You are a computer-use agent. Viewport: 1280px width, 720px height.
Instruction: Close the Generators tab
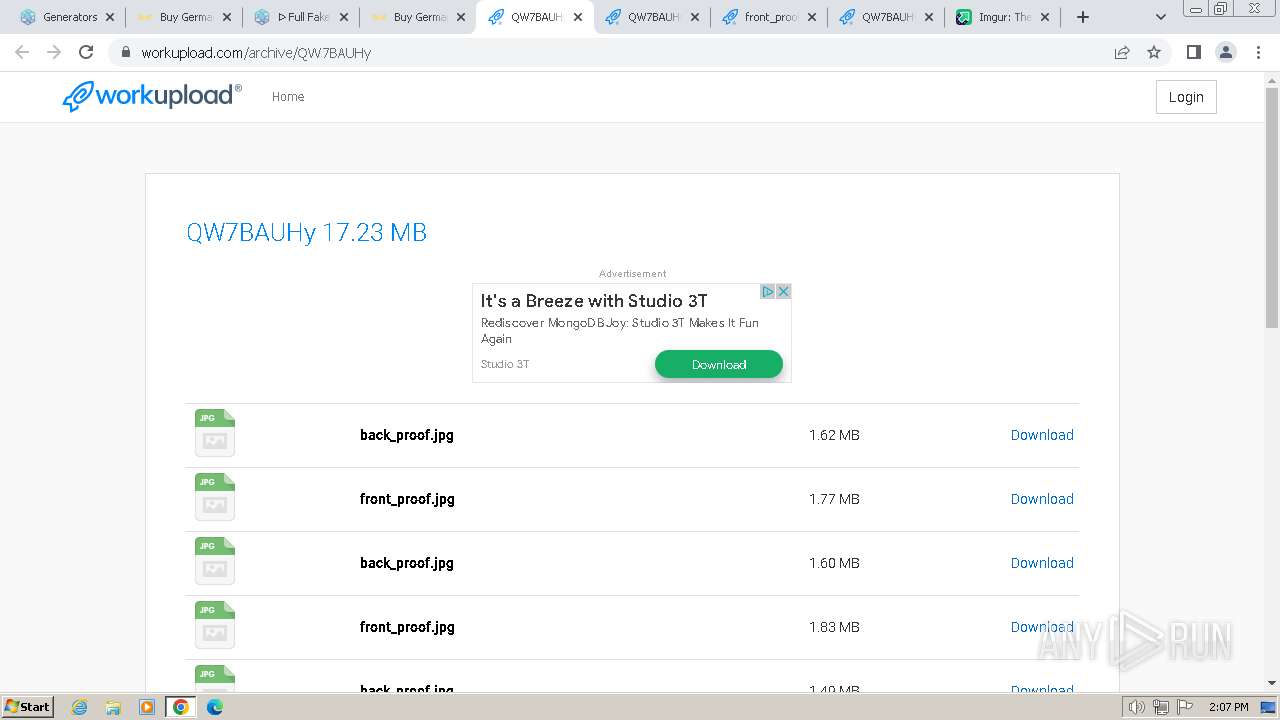click(110, 17)
